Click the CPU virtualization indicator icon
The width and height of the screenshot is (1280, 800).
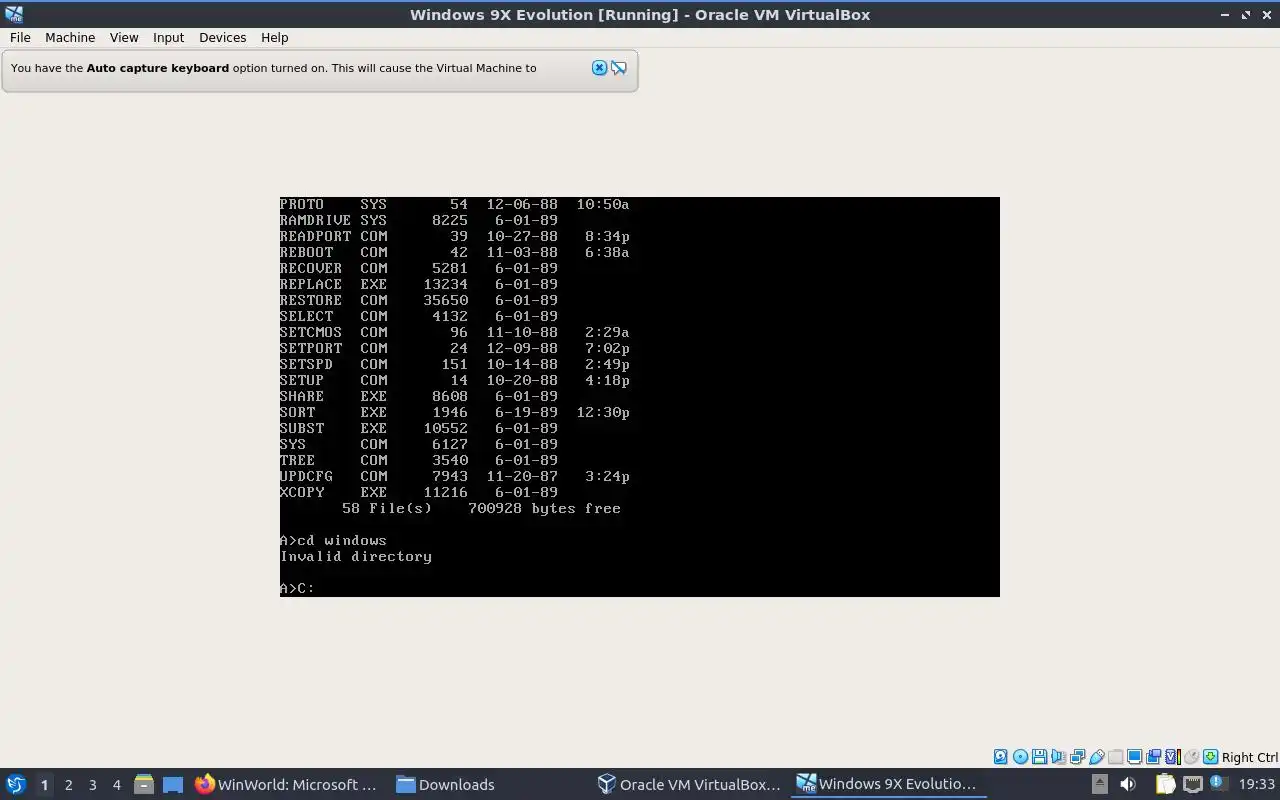coord(1173,757)
